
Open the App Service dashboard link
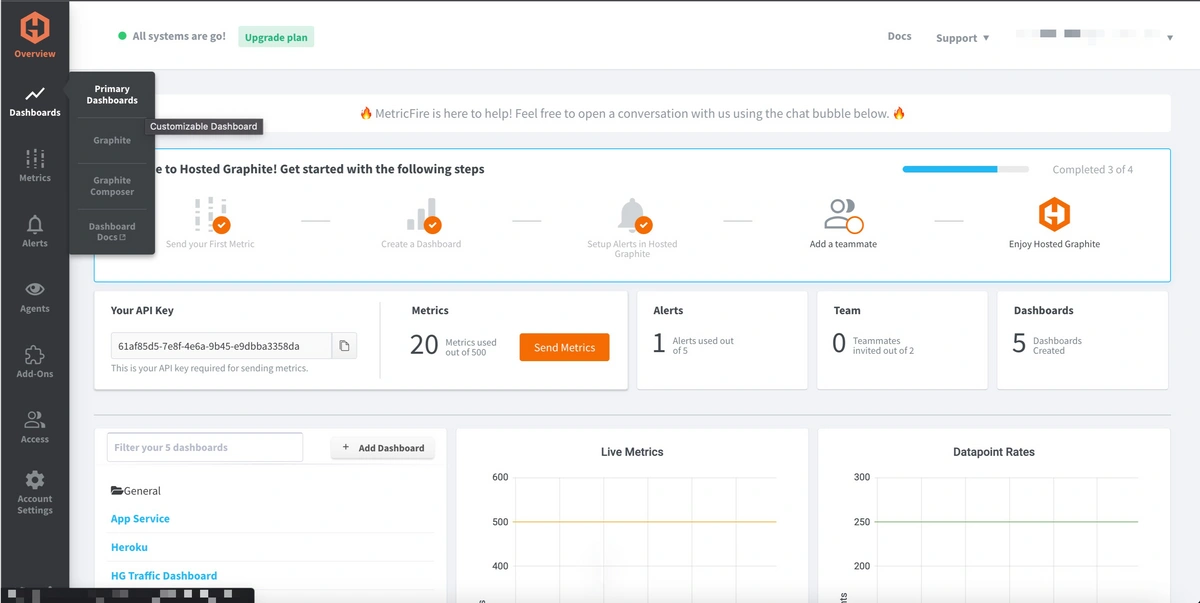140,519
